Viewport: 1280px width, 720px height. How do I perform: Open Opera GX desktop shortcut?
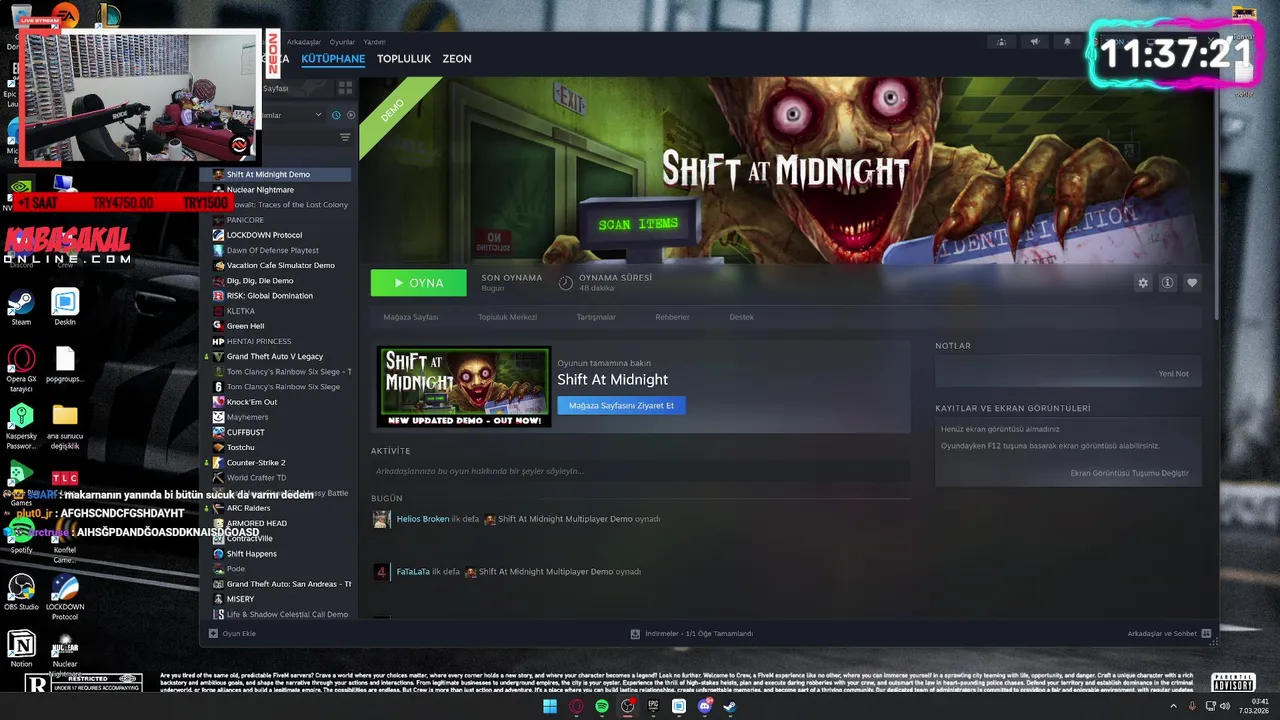(x=21, y=368)
